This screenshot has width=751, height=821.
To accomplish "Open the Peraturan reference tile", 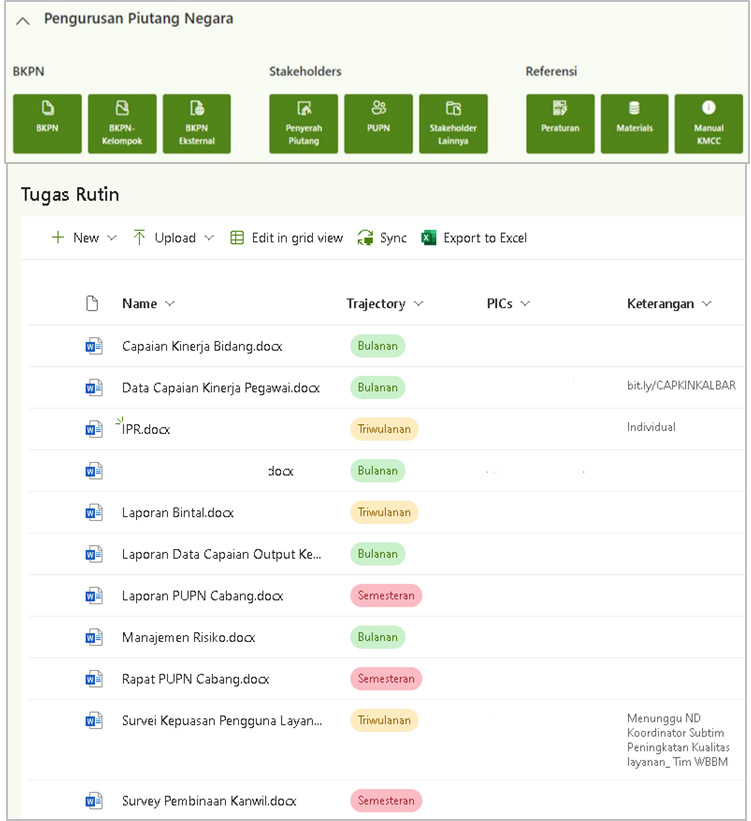I will tap(560, 124).
